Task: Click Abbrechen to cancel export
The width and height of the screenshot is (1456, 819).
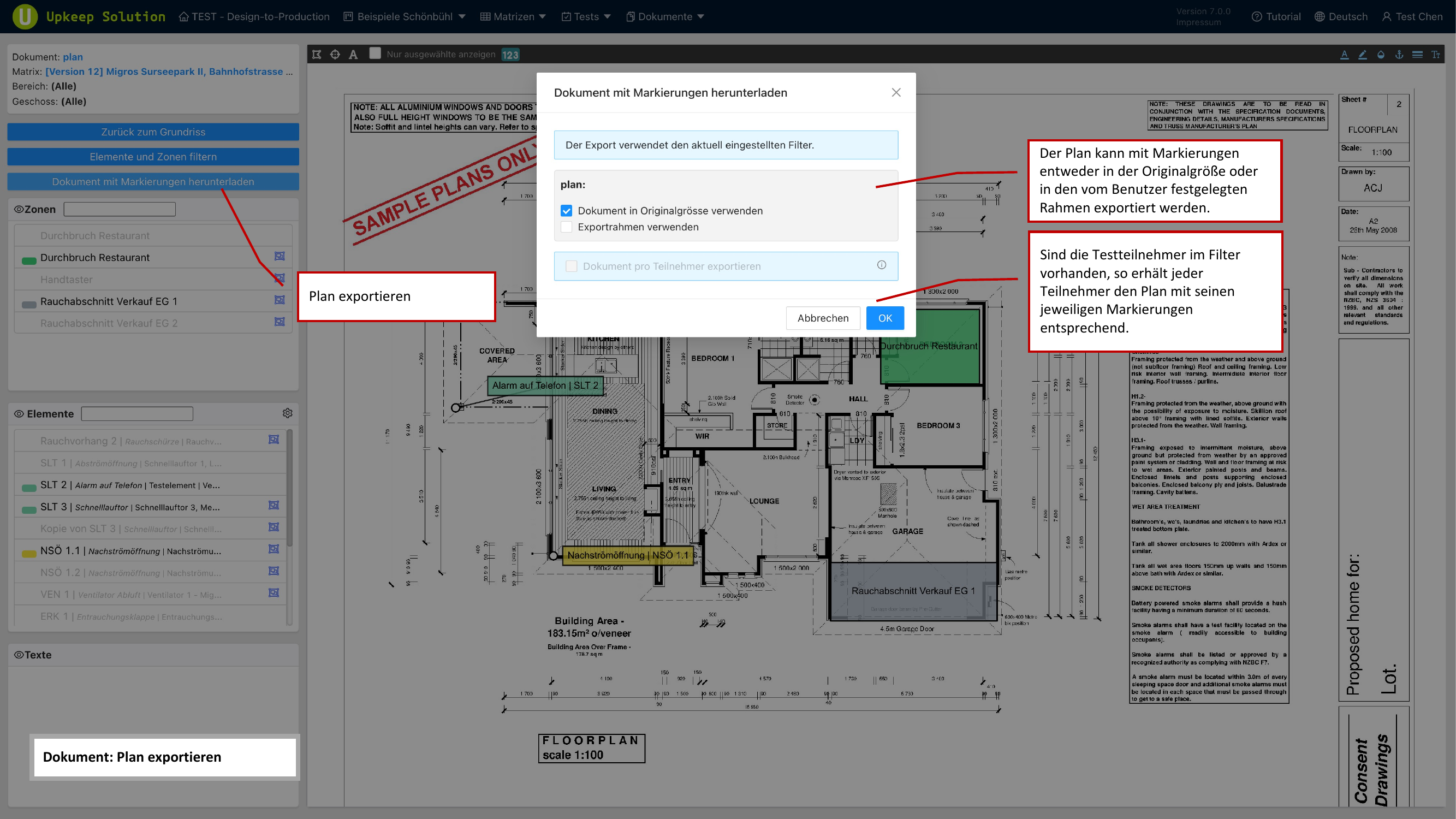Action: point(822,318)
